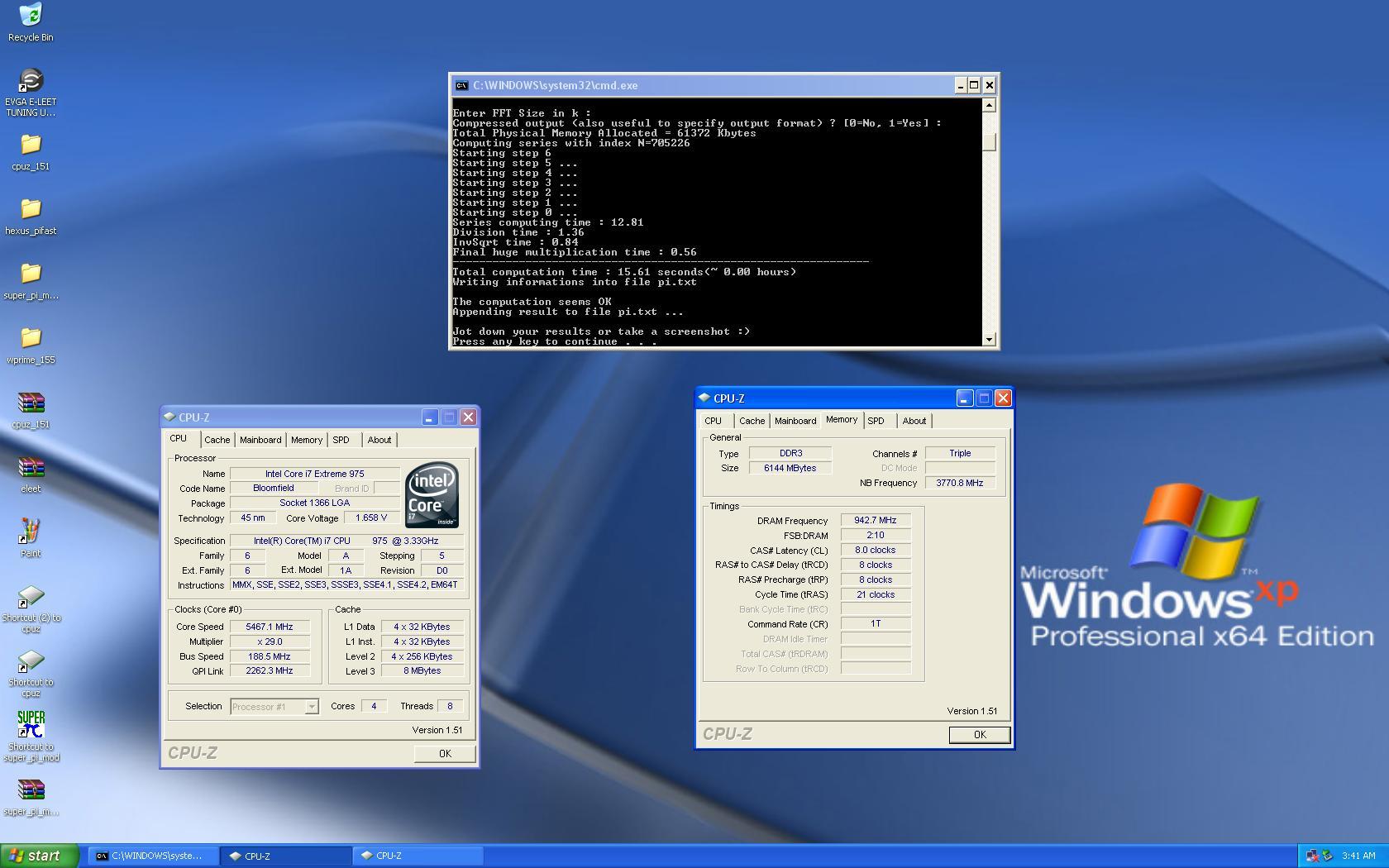Activate first CPU-Z taskbar button
Image resolution: width=1389 pixels, height=868 pixels.
pos(285,856)
